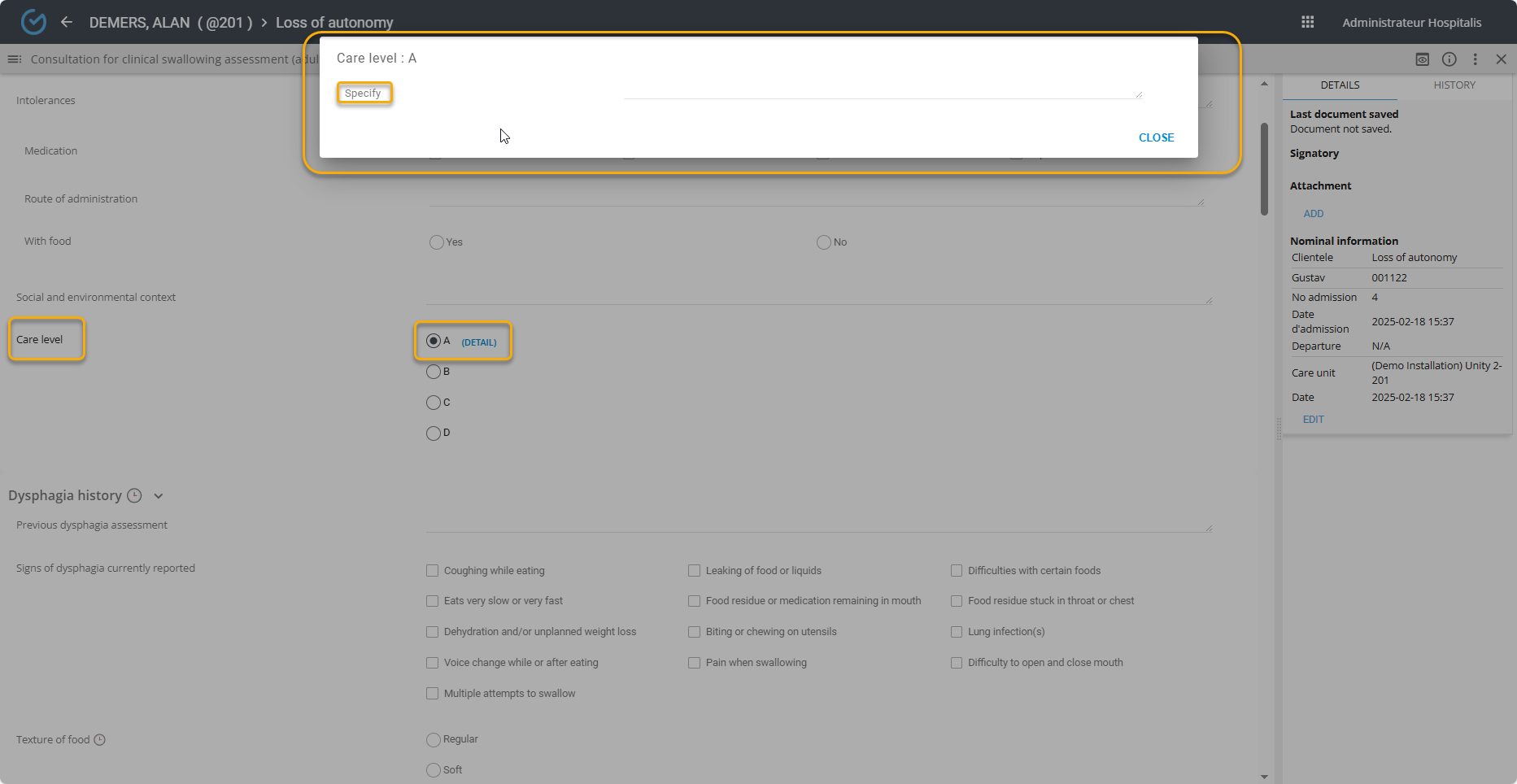Click the Specify text field in dialog
The image size is (1517, 784).
point(882,91)
